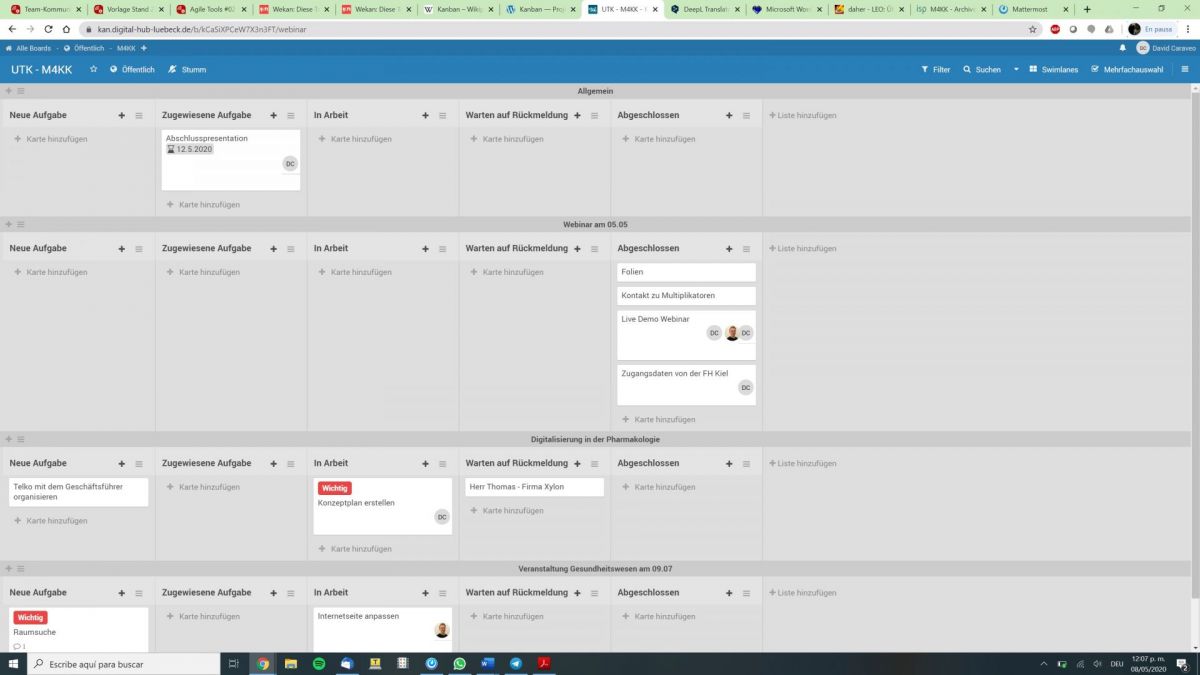Open swimlane menu for Allgemein lane
Screen dimensions: 1200x675
tap(20, 91)
